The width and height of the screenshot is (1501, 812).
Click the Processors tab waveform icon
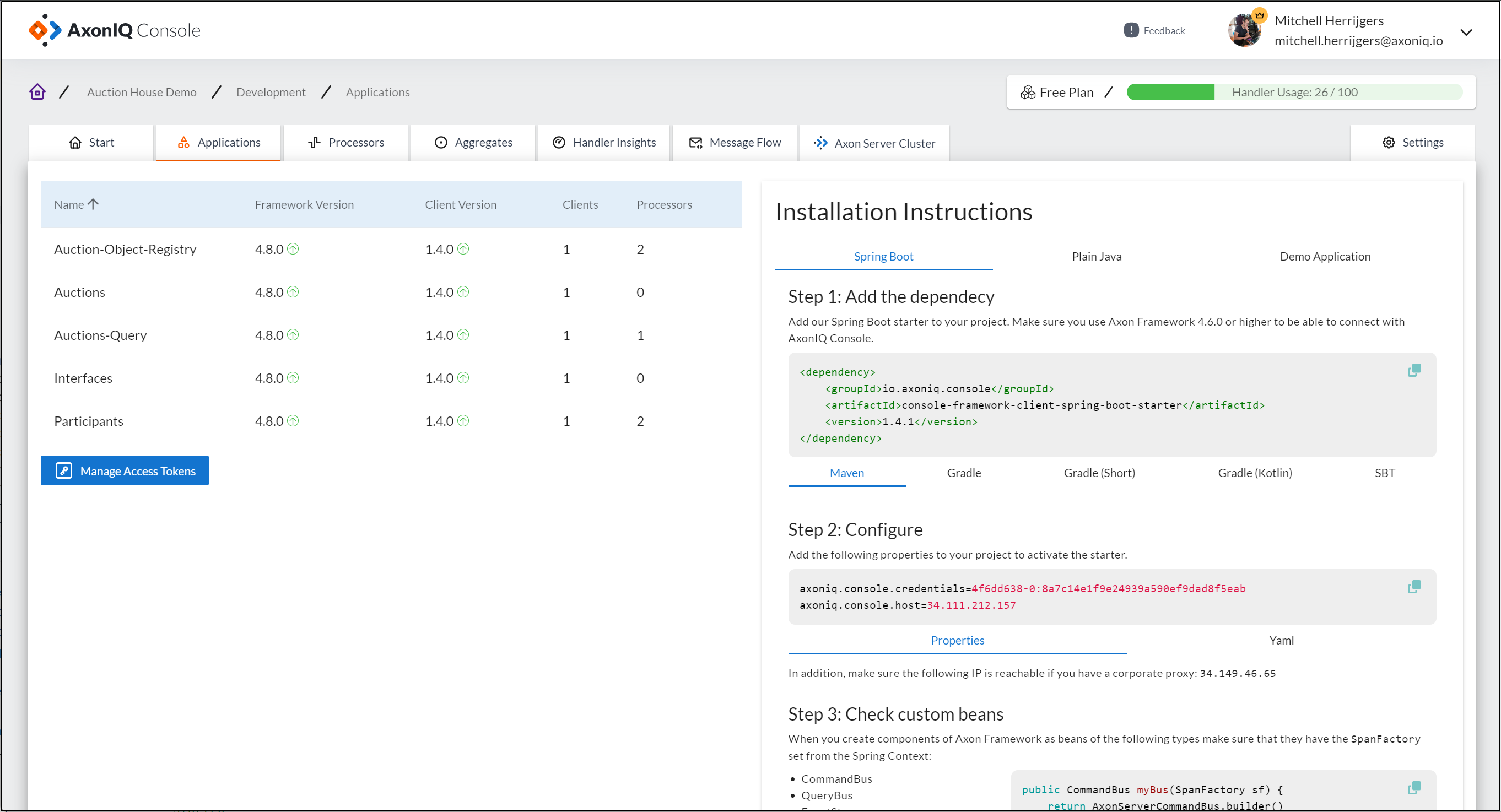315,143
